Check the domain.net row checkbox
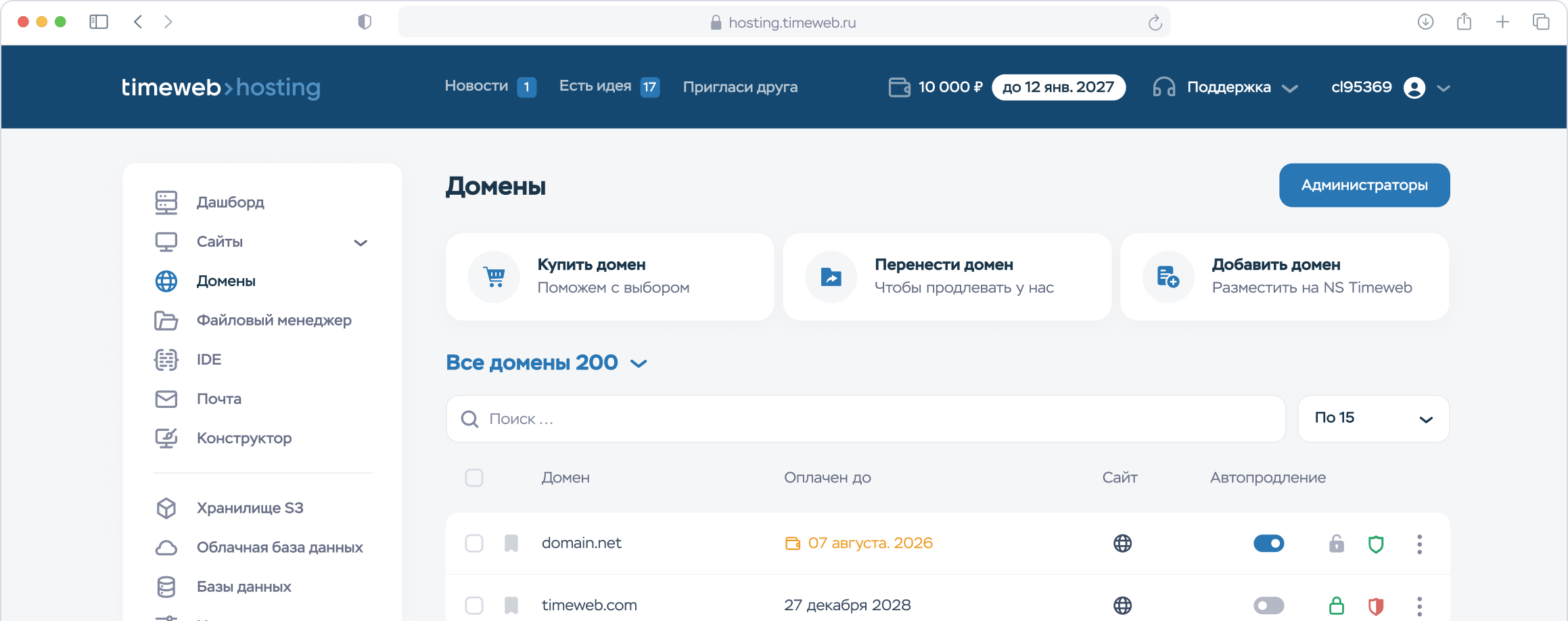This screenshot has width=1568, height=621. (x=474, y=543)
